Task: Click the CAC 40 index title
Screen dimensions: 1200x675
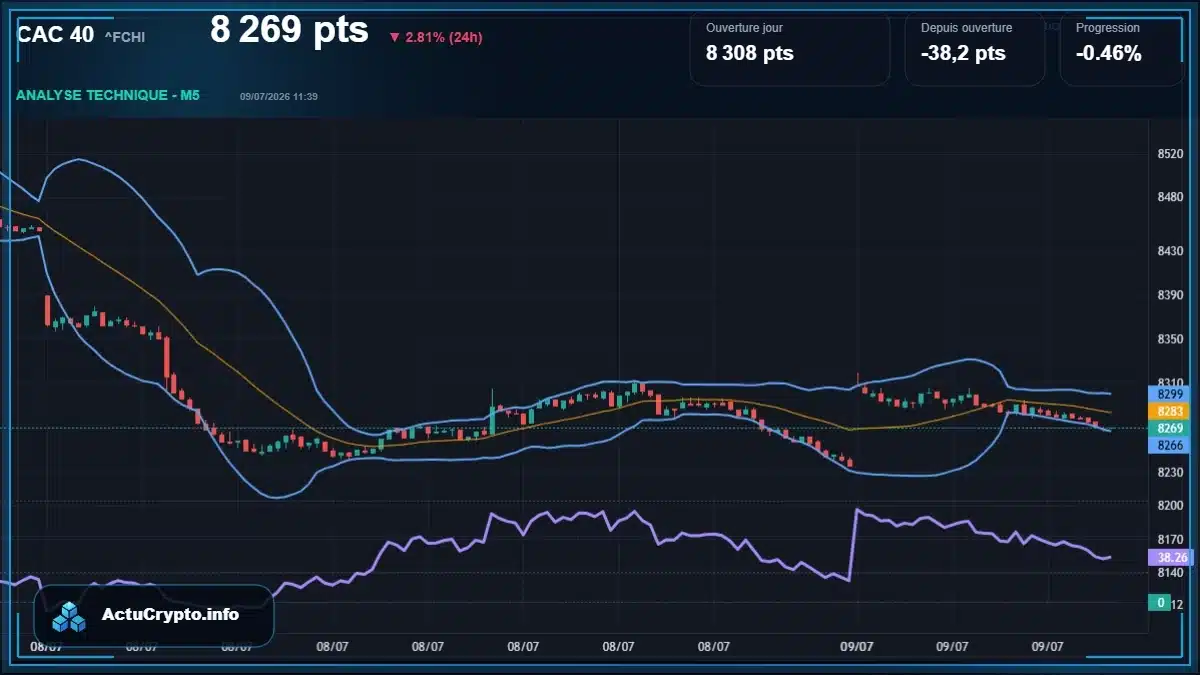Action: (x=56, y=34)
